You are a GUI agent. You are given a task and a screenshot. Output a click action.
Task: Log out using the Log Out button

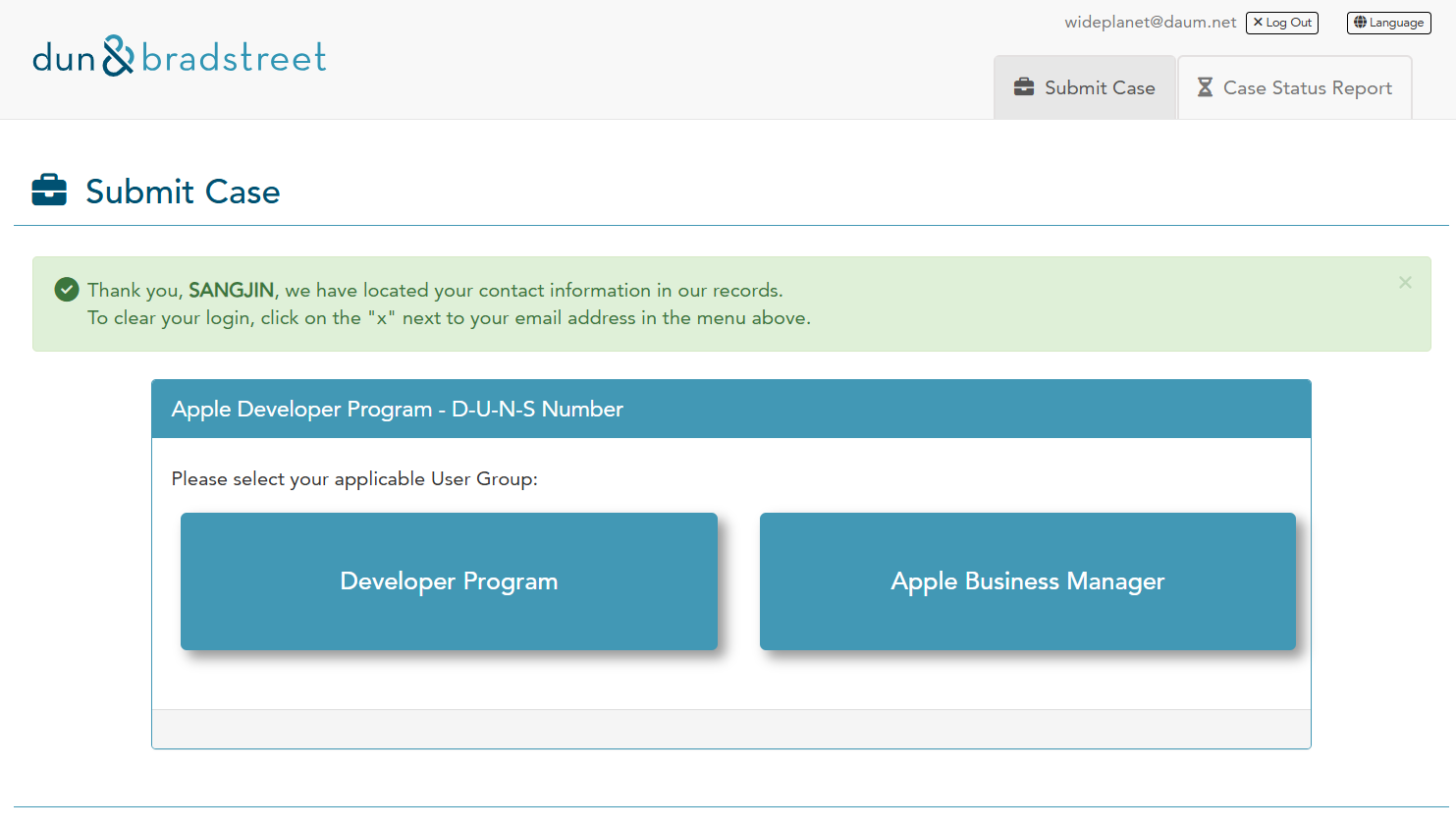point(1282,23)
